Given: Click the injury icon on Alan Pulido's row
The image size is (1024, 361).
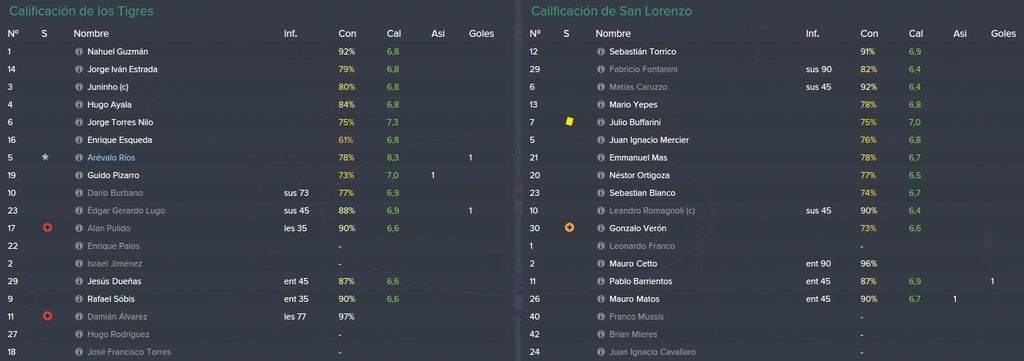Looking at the screenshot, I should pos(47,228).
